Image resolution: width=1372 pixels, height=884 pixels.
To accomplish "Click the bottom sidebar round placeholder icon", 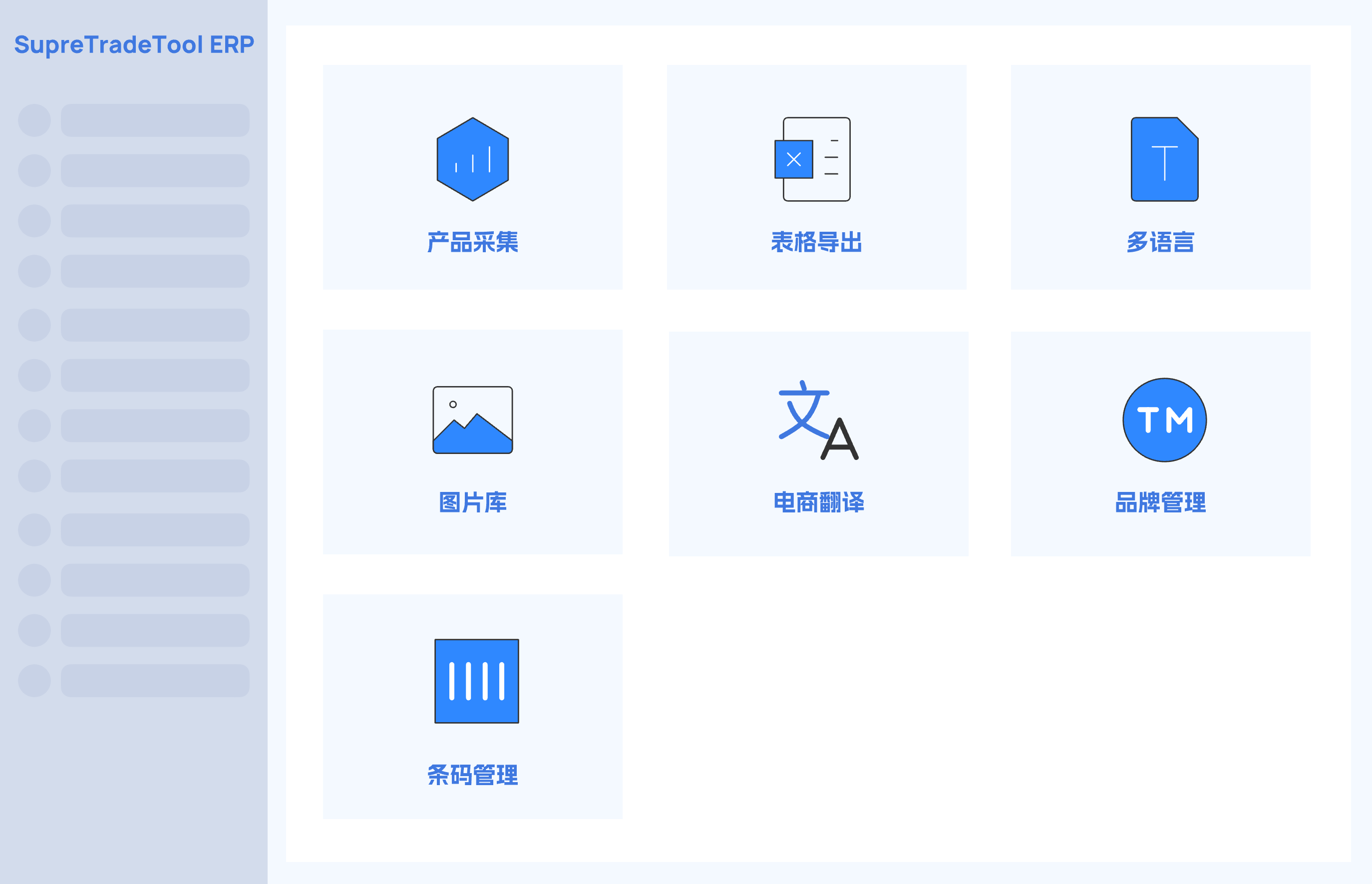I will click(x=34, y=680).
